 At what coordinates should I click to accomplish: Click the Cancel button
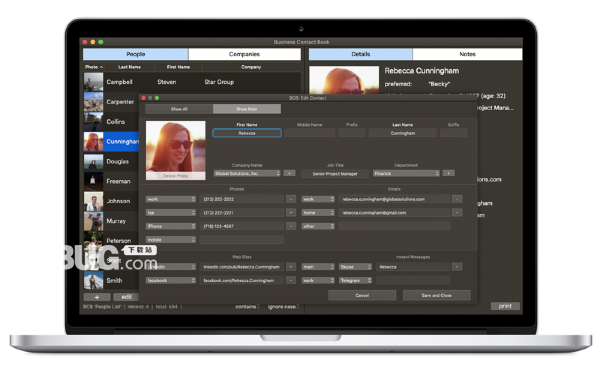tap(362, 295)
